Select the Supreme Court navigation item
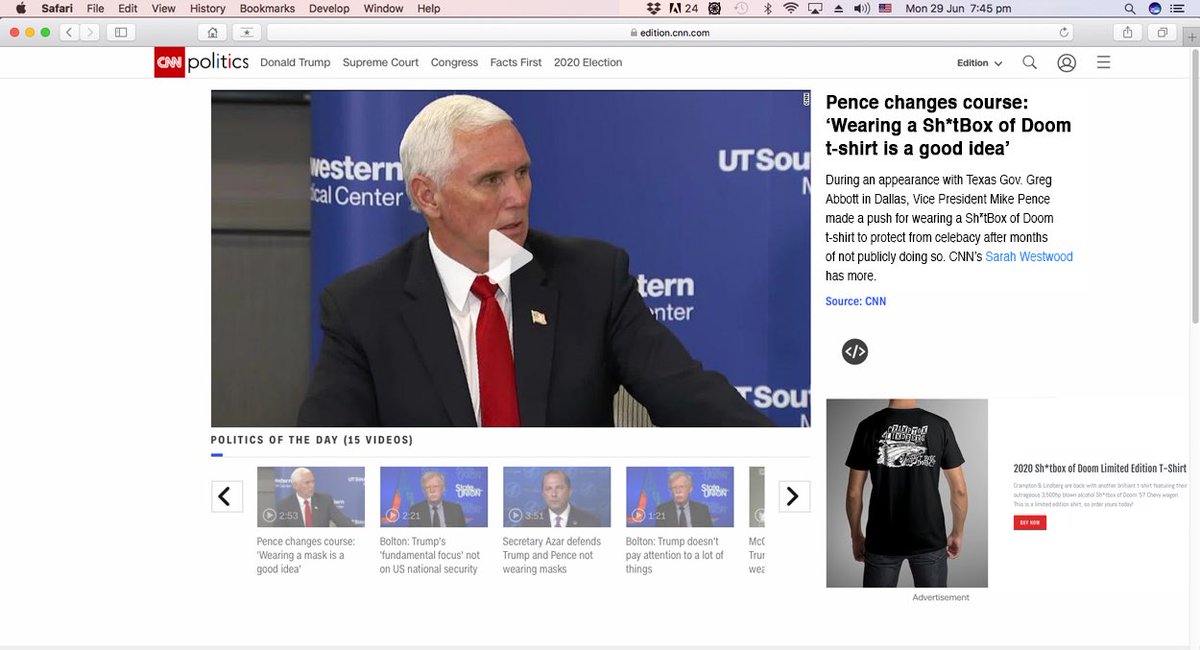This screenshot has width=1200, height=650. point(380,62)
